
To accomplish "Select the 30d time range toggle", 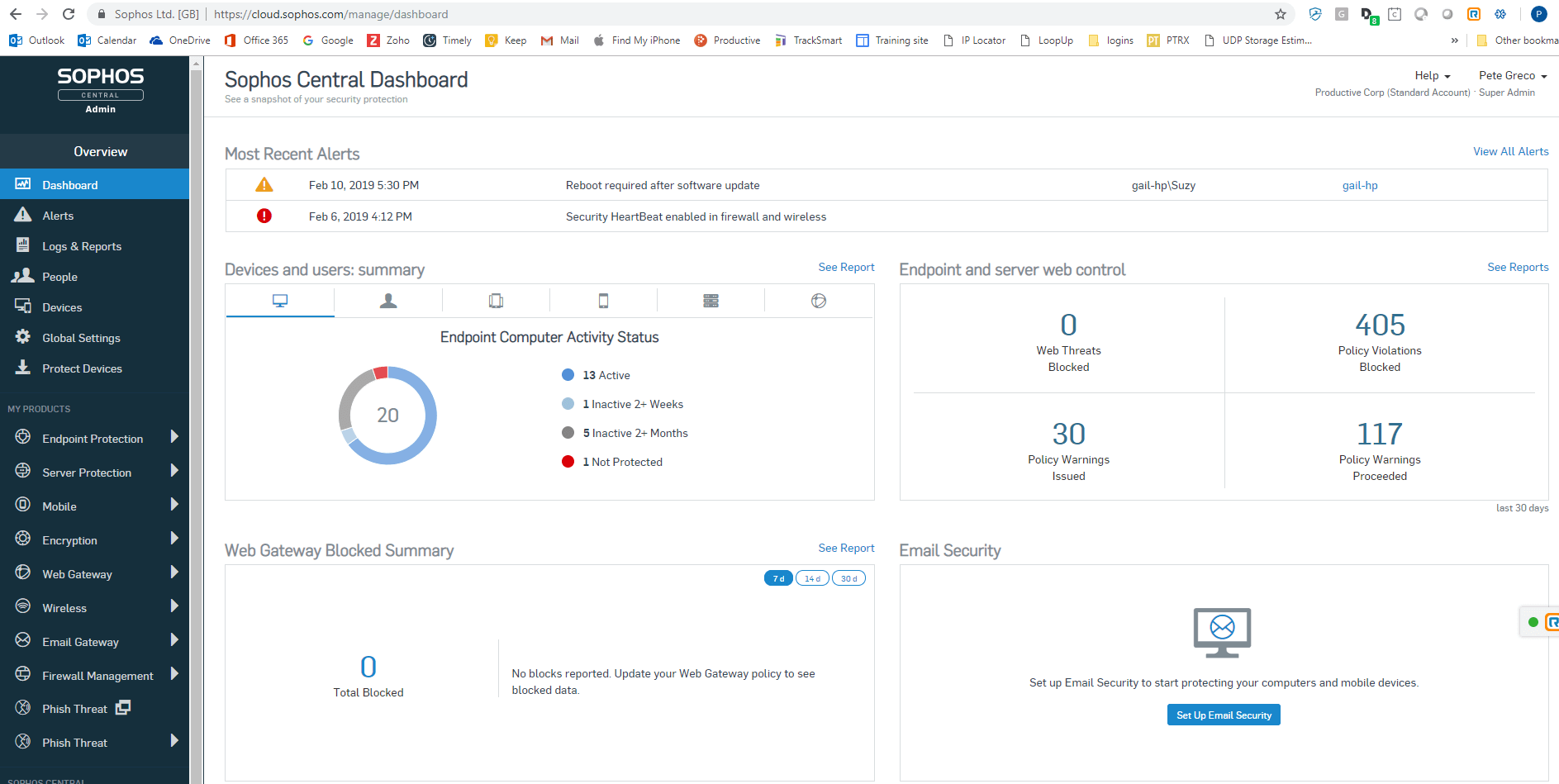I will coord(848,578).
